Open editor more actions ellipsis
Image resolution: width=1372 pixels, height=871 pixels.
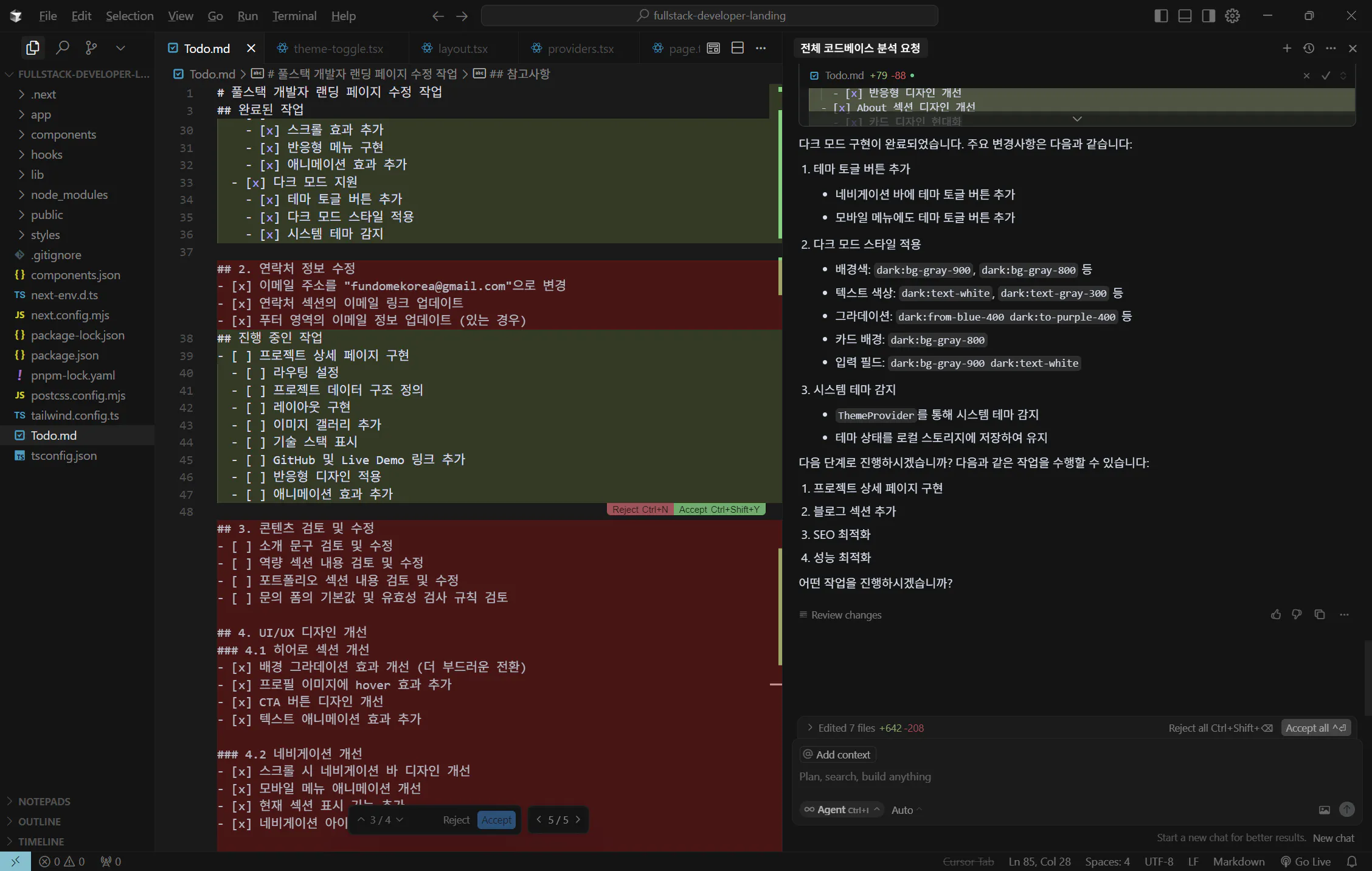coord(761,48)
